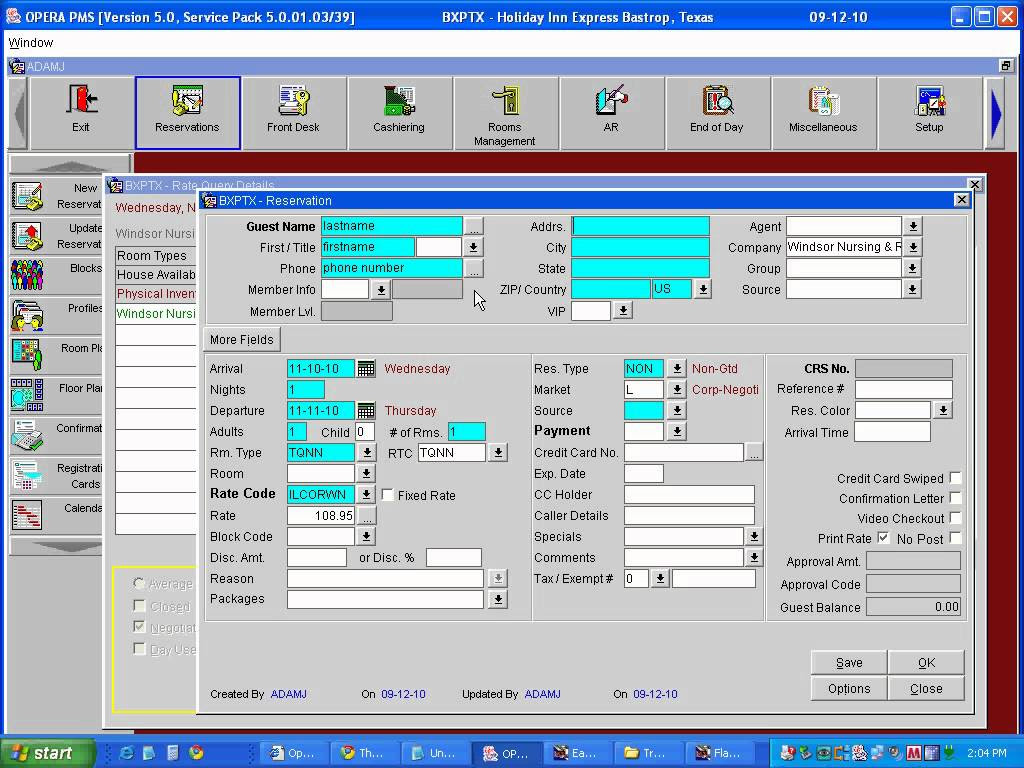Select the Average radio button
Viewport: 1024px width, 768px height.
139,583
